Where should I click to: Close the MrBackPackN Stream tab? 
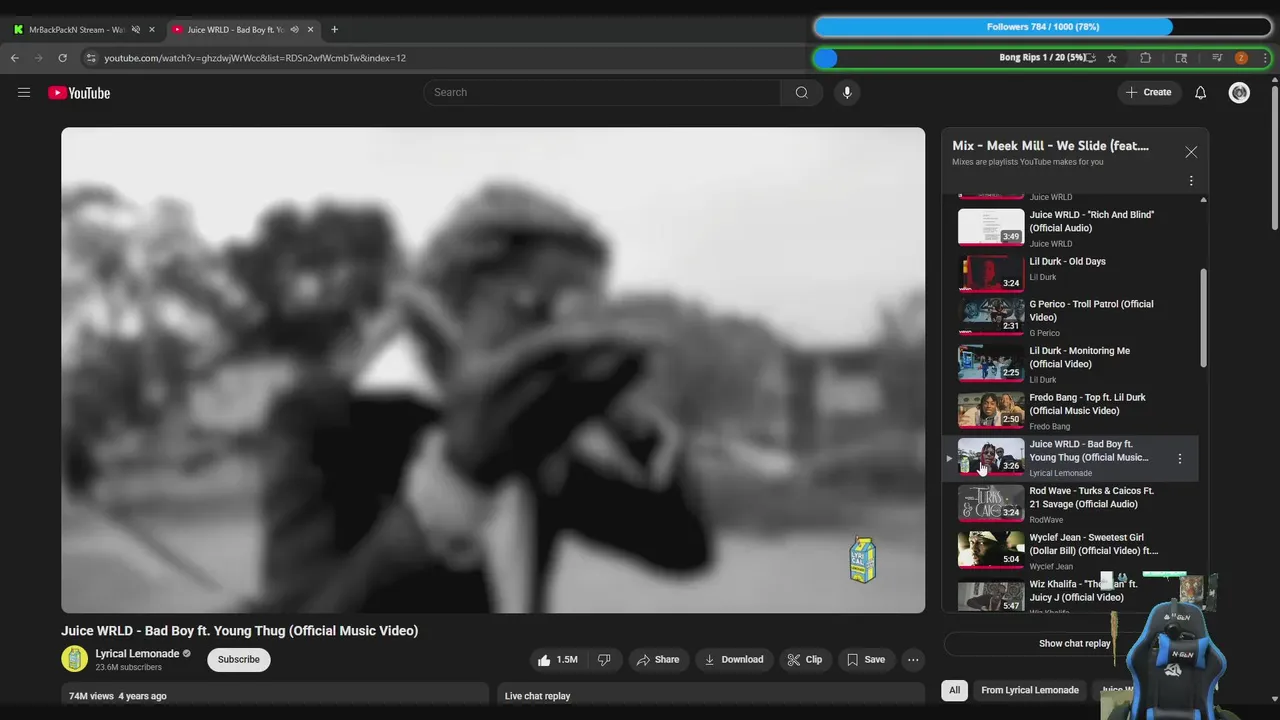[152, 29]
